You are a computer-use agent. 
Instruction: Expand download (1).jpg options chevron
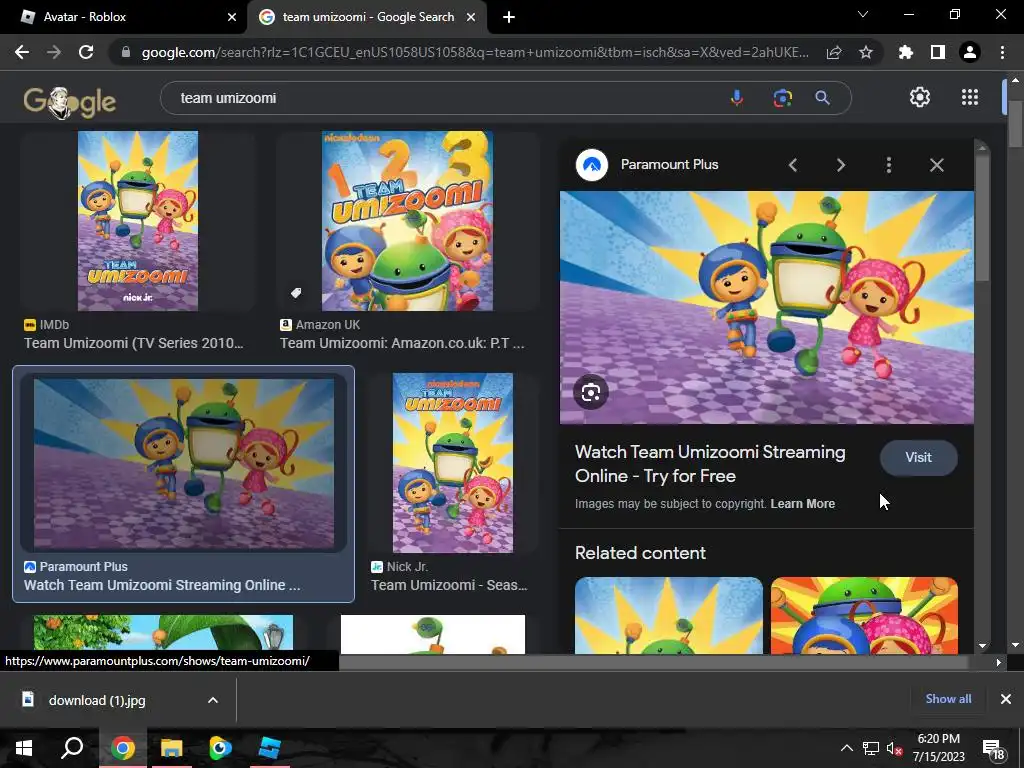[x=213, y=700]
